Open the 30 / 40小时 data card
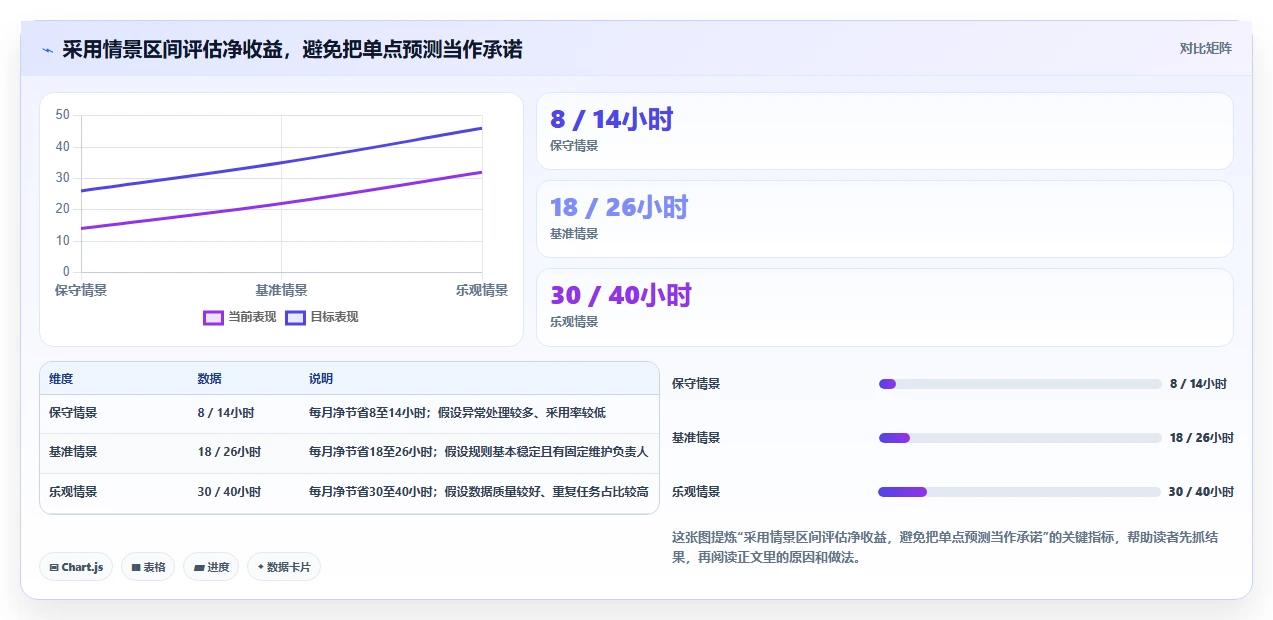This screenshot has width=1273, height=620. coord(885,307)
